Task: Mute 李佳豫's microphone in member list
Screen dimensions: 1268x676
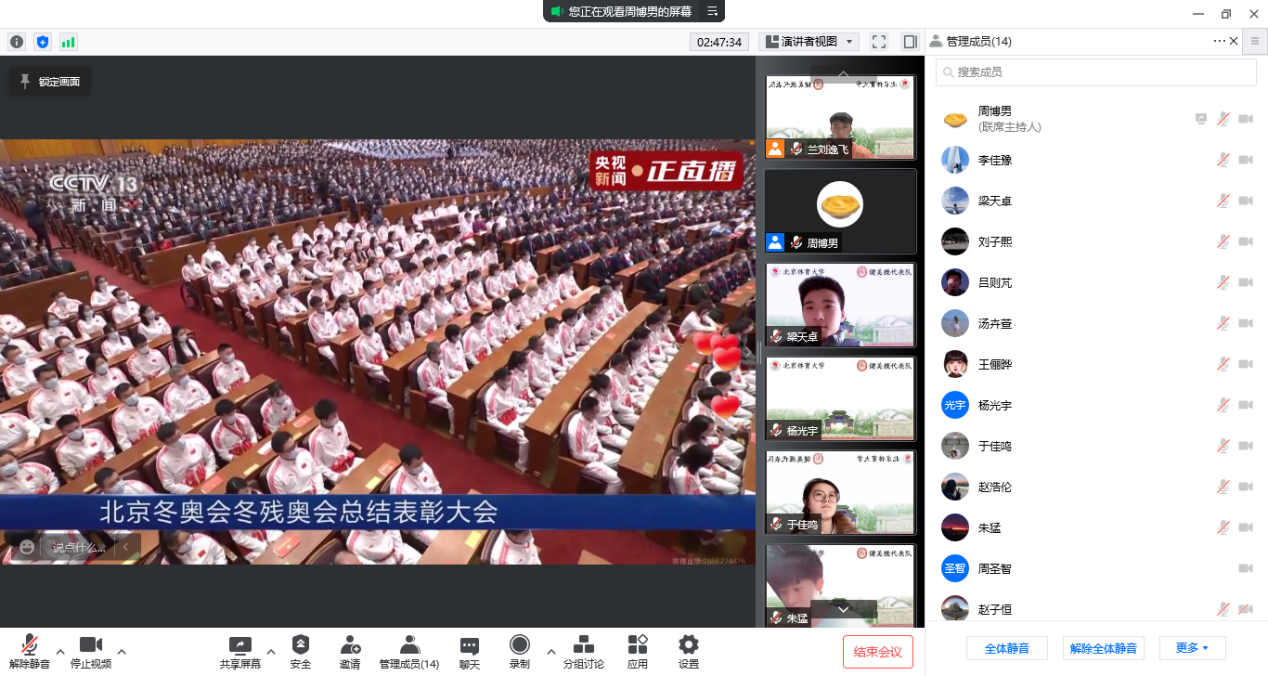Action: click(x=1222, y=159)
